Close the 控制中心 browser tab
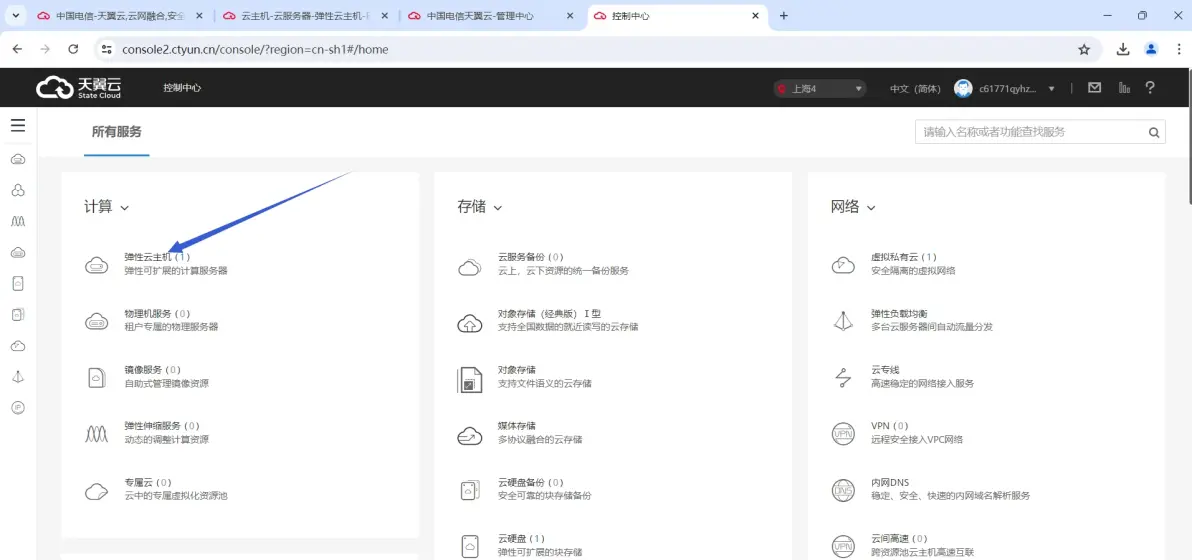This screenshot has height=560, width=1192. (756, 16)
